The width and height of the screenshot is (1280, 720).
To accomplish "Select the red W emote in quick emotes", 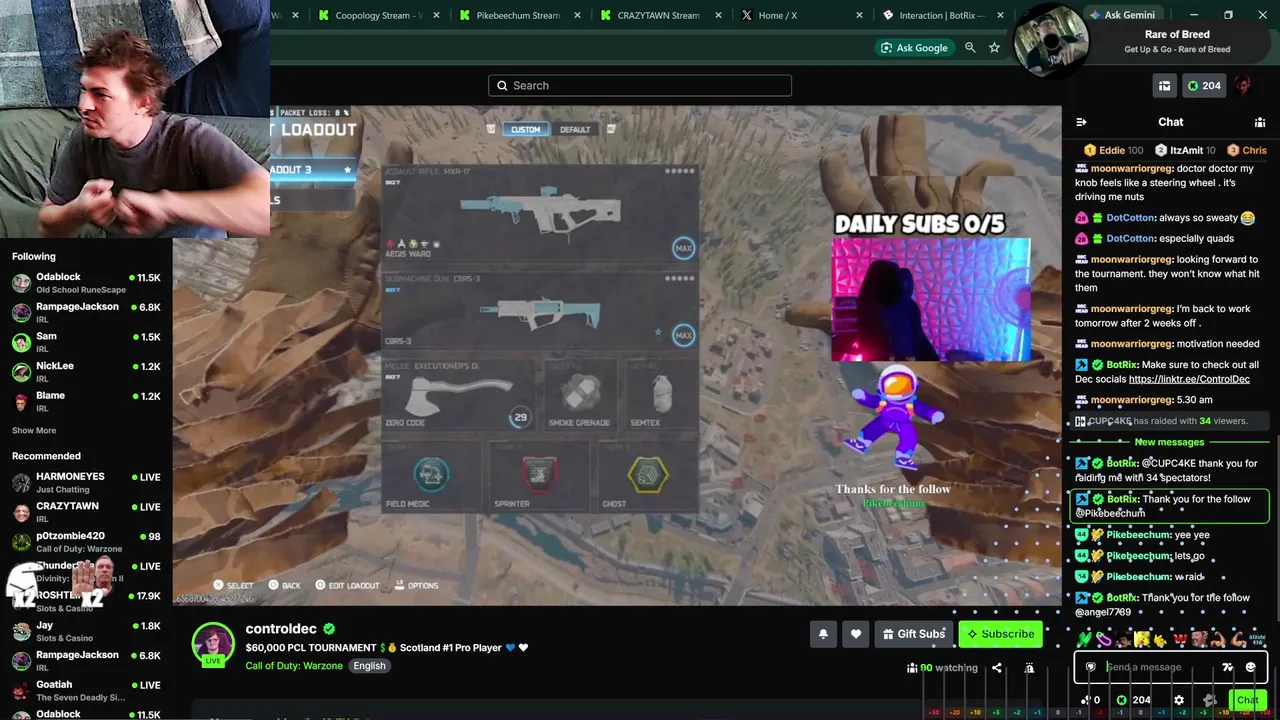I will (x=1180, y=638).
